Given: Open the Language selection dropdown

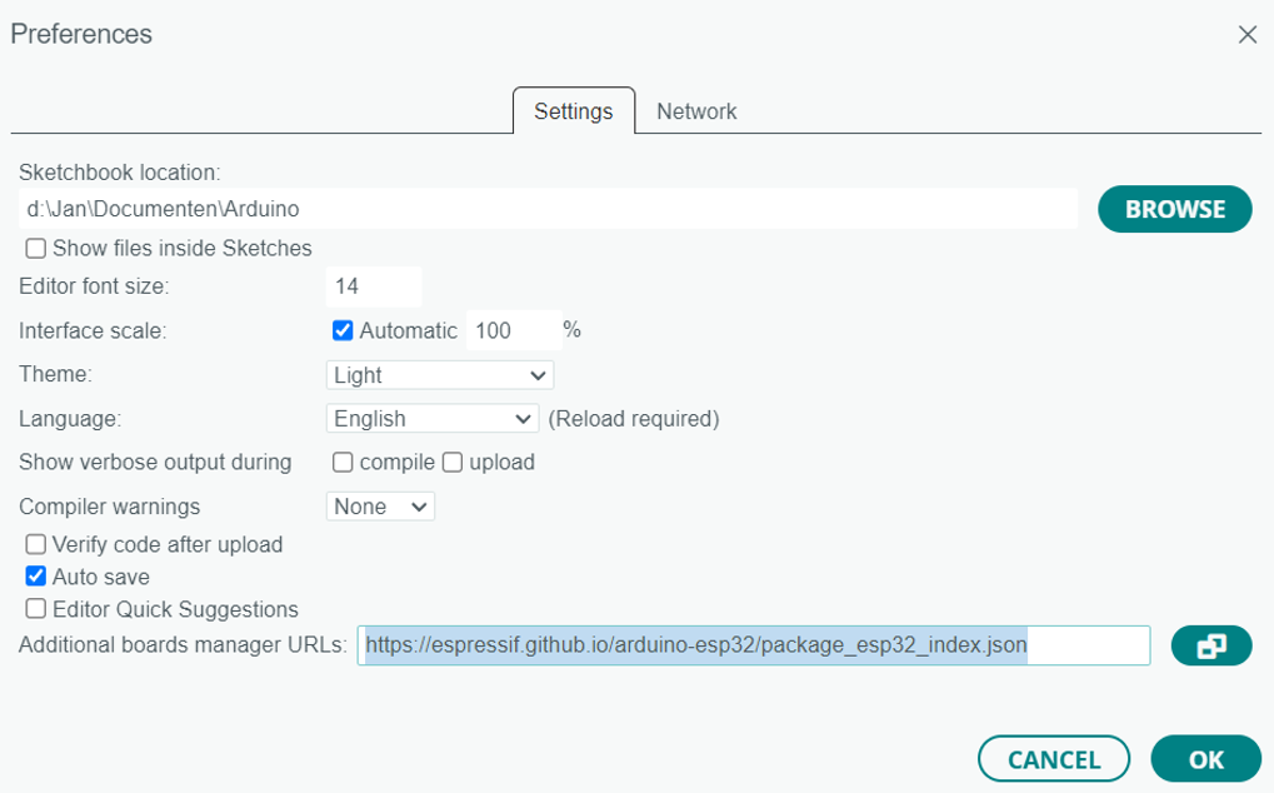Looking at the screenshot, I should [x=431, y=418].
